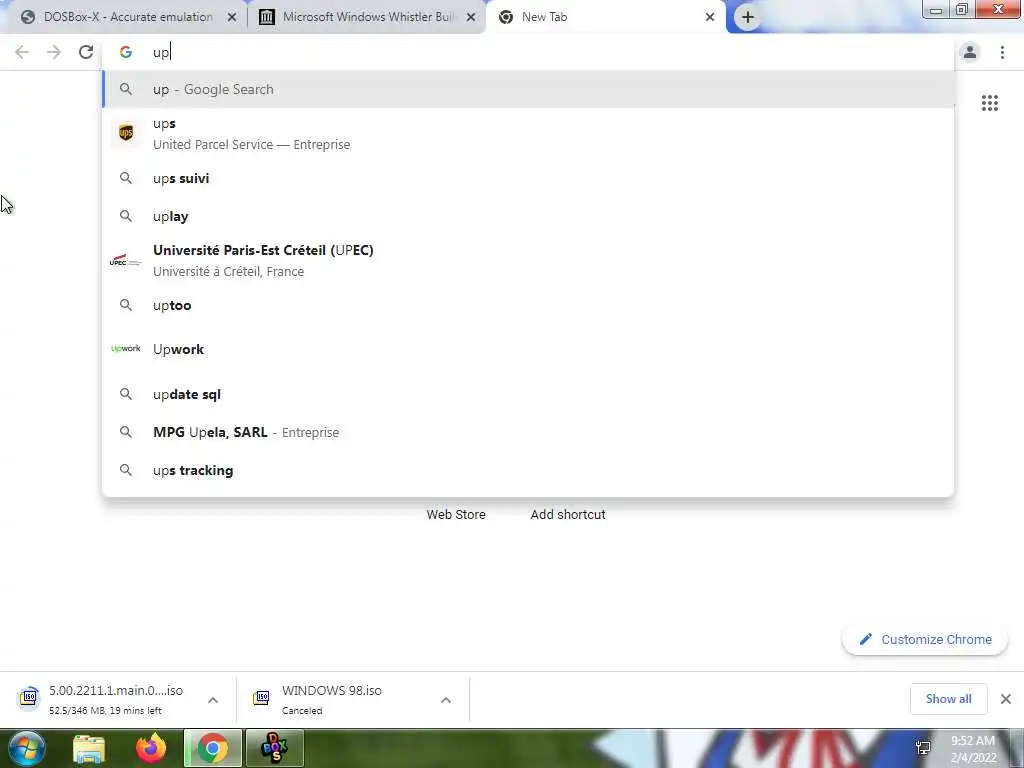The width and height of the screenshot is (1024, 768).
Task: Click the address bar containing 'up'
Action: pyautogui.click(x=529, y=52)
